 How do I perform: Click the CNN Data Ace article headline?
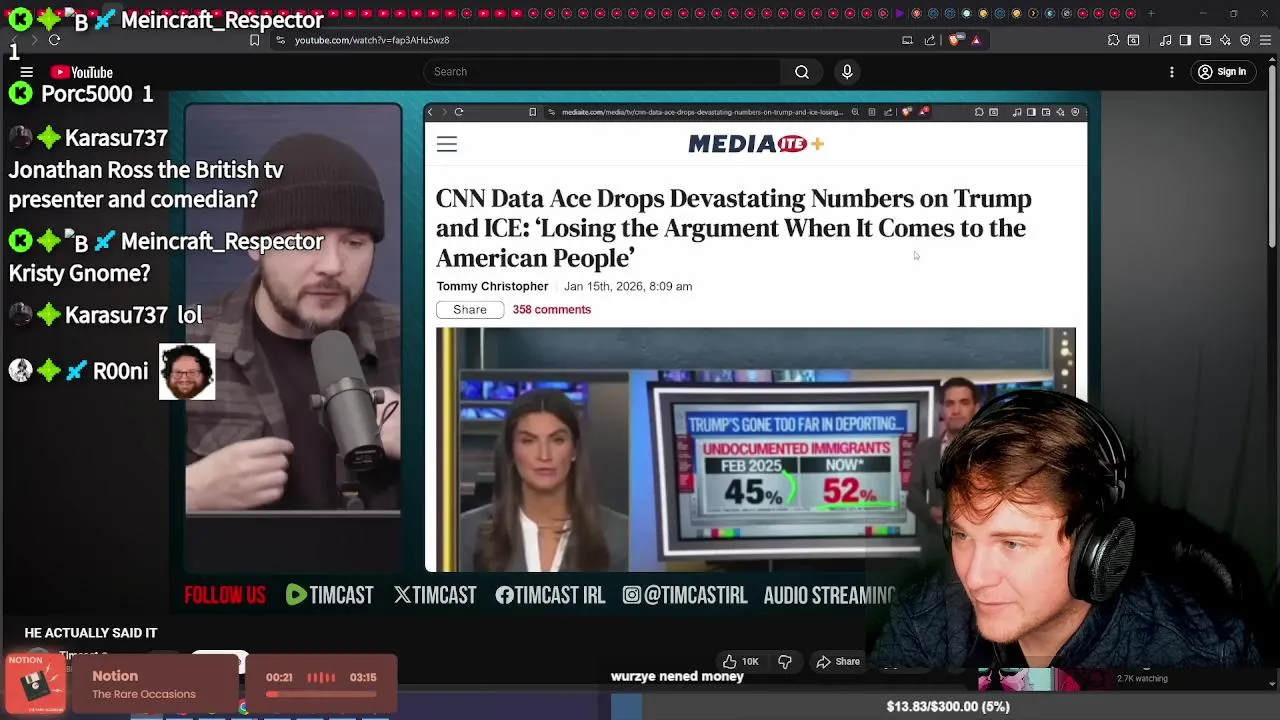(x=734, y=228)
